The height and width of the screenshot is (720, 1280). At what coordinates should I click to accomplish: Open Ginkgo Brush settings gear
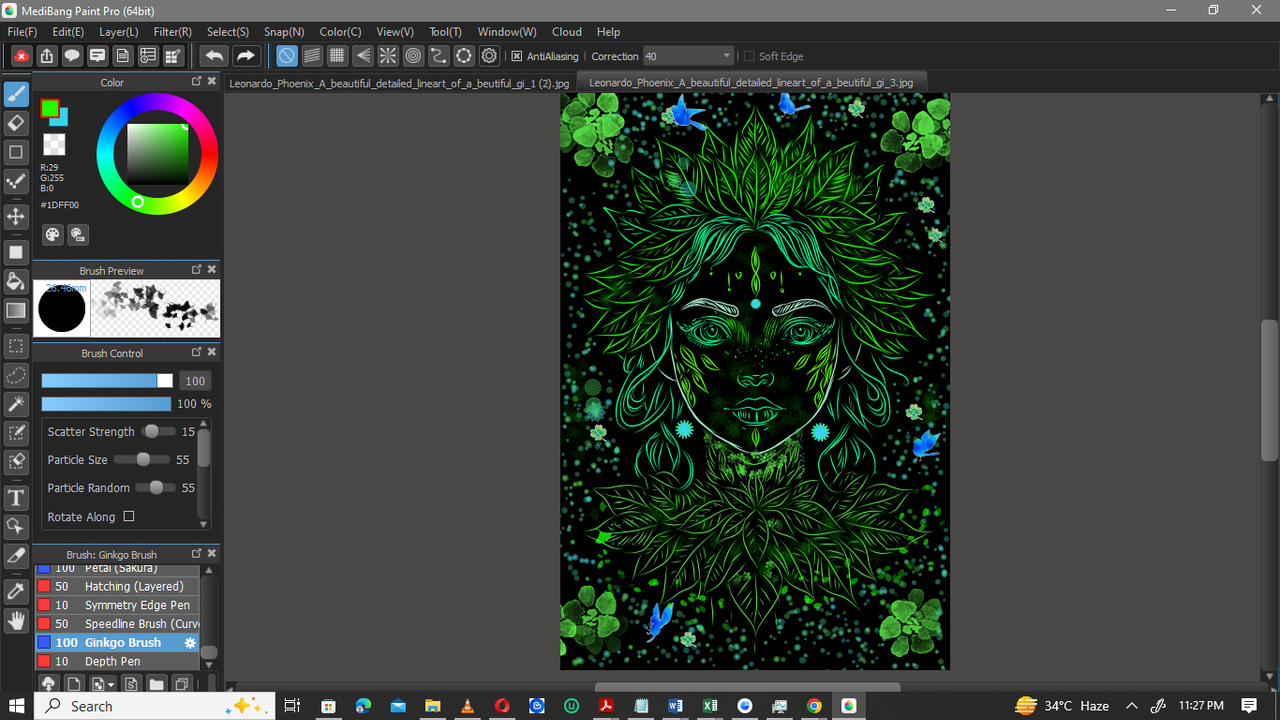pos(190,643)
